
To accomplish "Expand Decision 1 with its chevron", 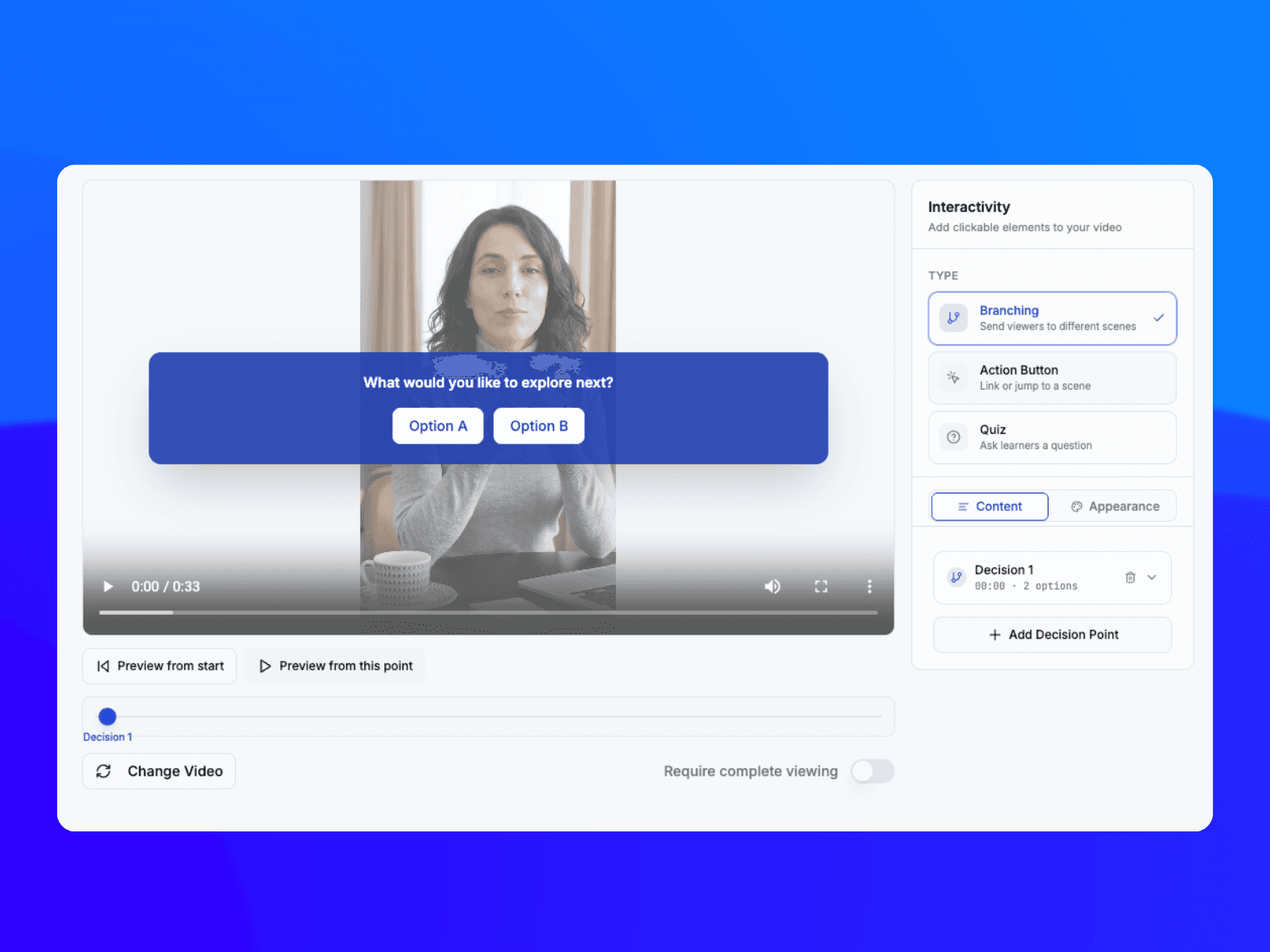I will (1152, 578).
